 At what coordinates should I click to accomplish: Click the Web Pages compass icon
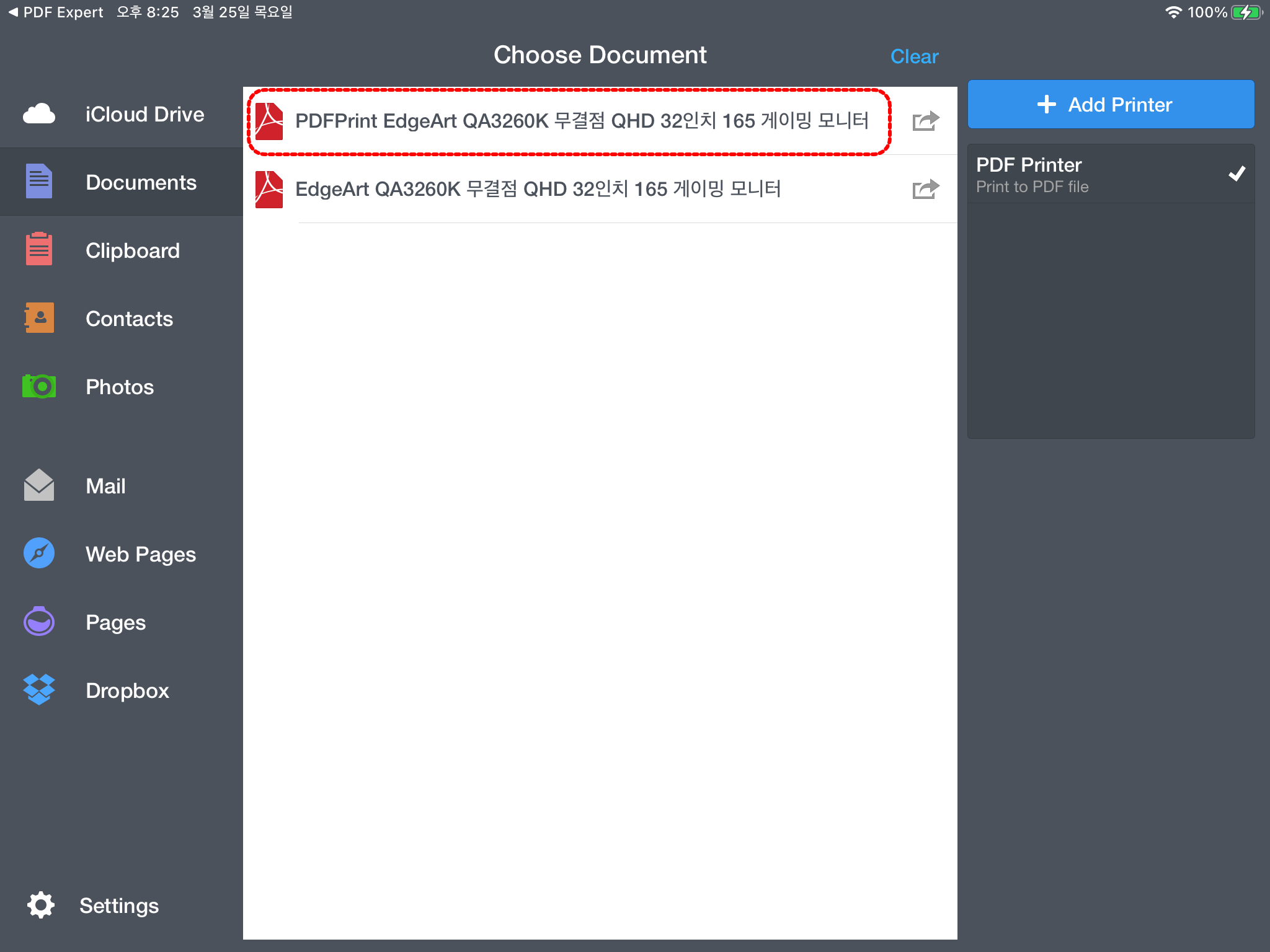pos(39,553)
